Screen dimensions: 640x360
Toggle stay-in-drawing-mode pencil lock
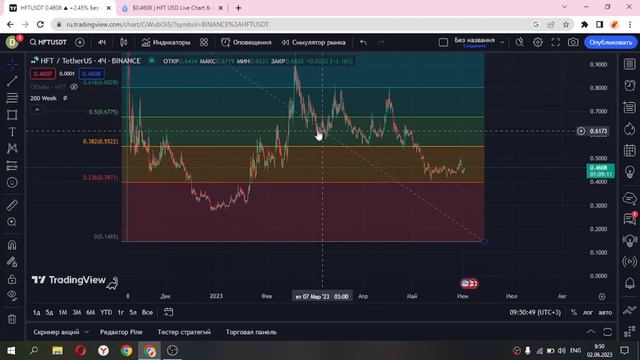click(x=12, y=262)
